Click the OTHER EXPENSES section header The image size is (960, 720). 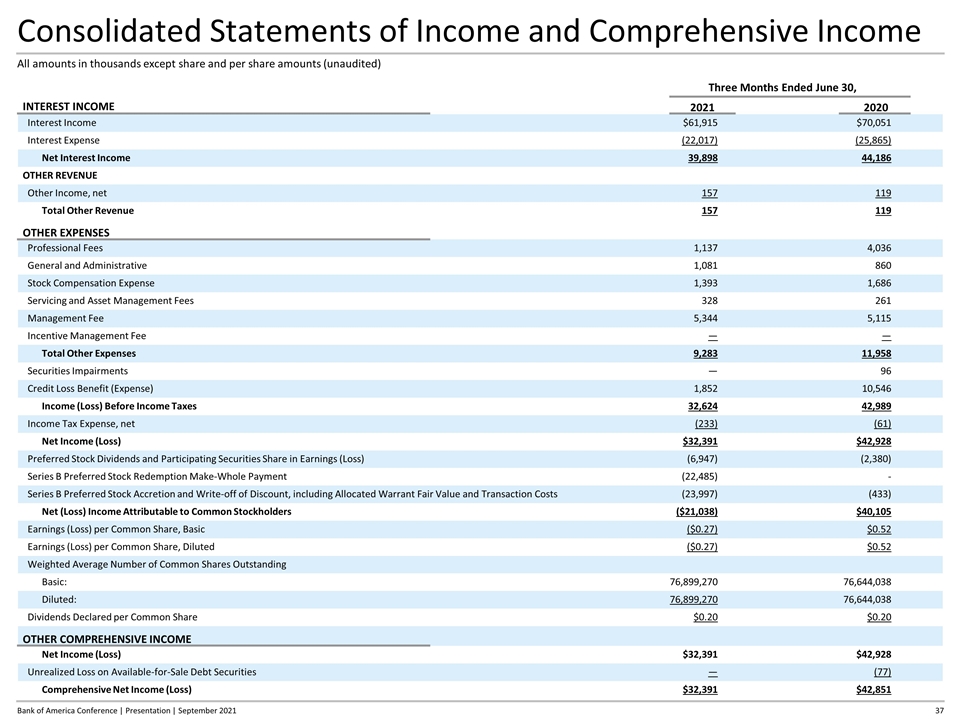click(66, 233)
